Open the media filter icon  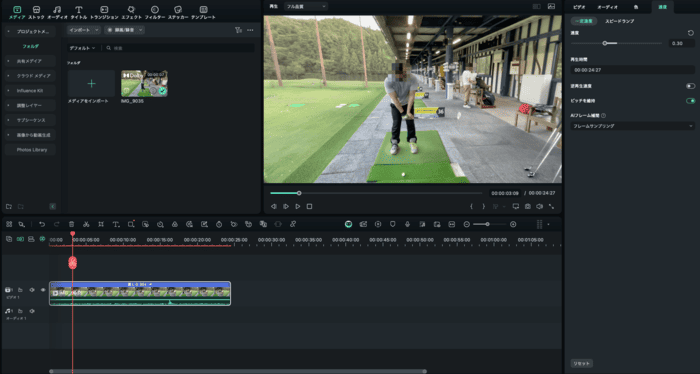pyautogui.click(x=238, y=30)
